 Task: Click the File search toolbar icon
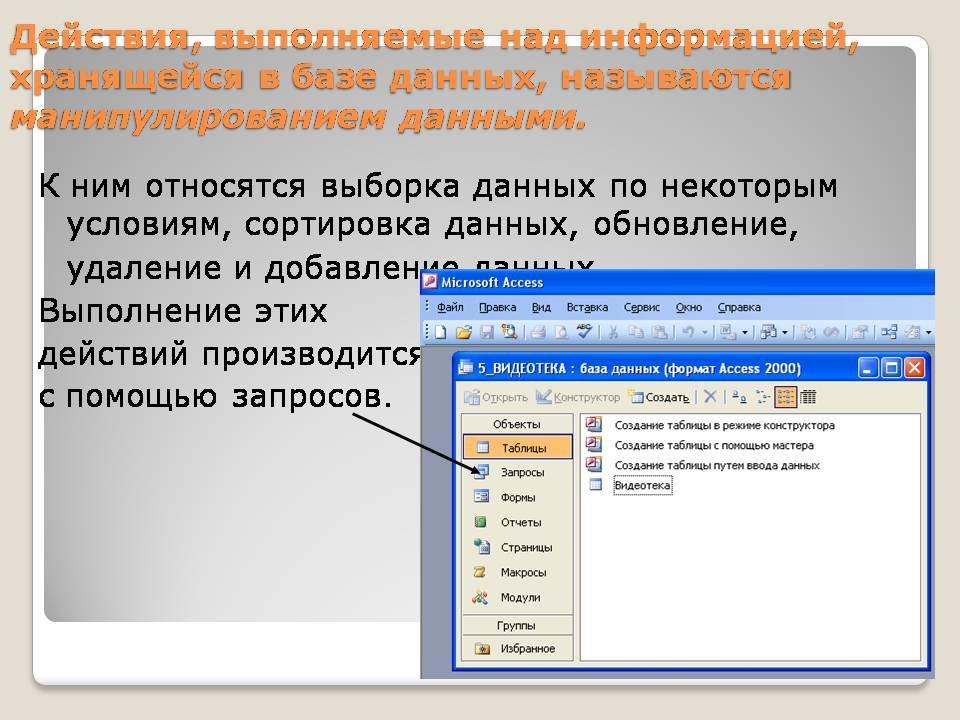pyautogui.click(x=508, y=332)
